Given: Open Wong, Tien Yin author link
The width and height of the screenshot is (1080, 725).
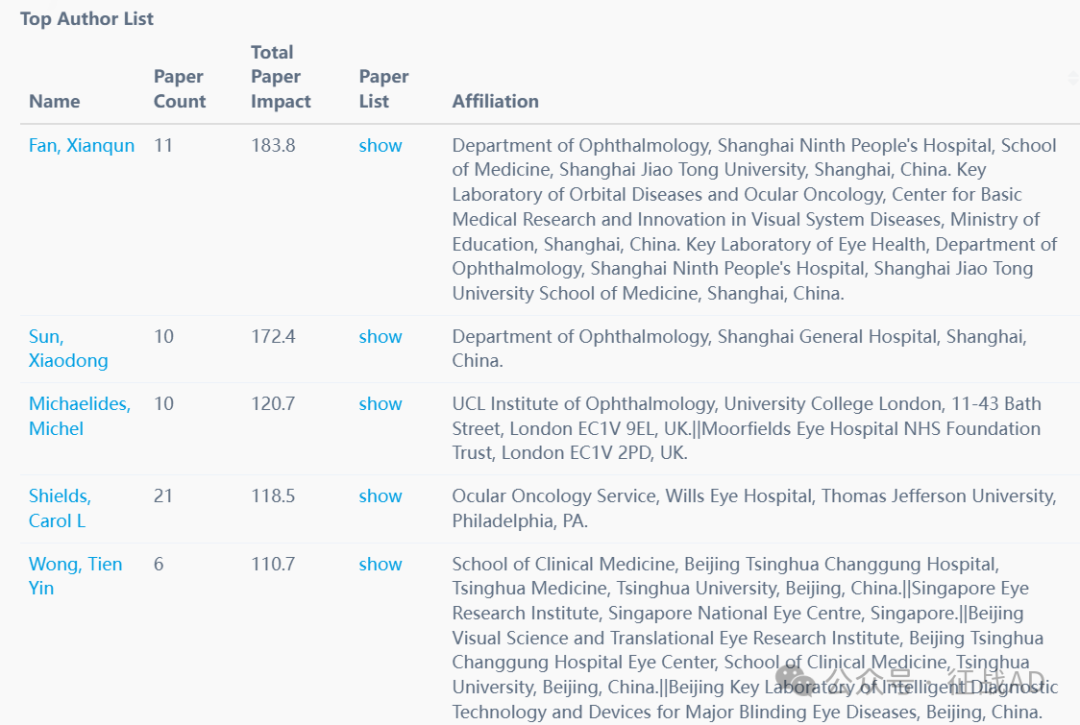Looking at the screenshot, I should [x=75, y=576].
